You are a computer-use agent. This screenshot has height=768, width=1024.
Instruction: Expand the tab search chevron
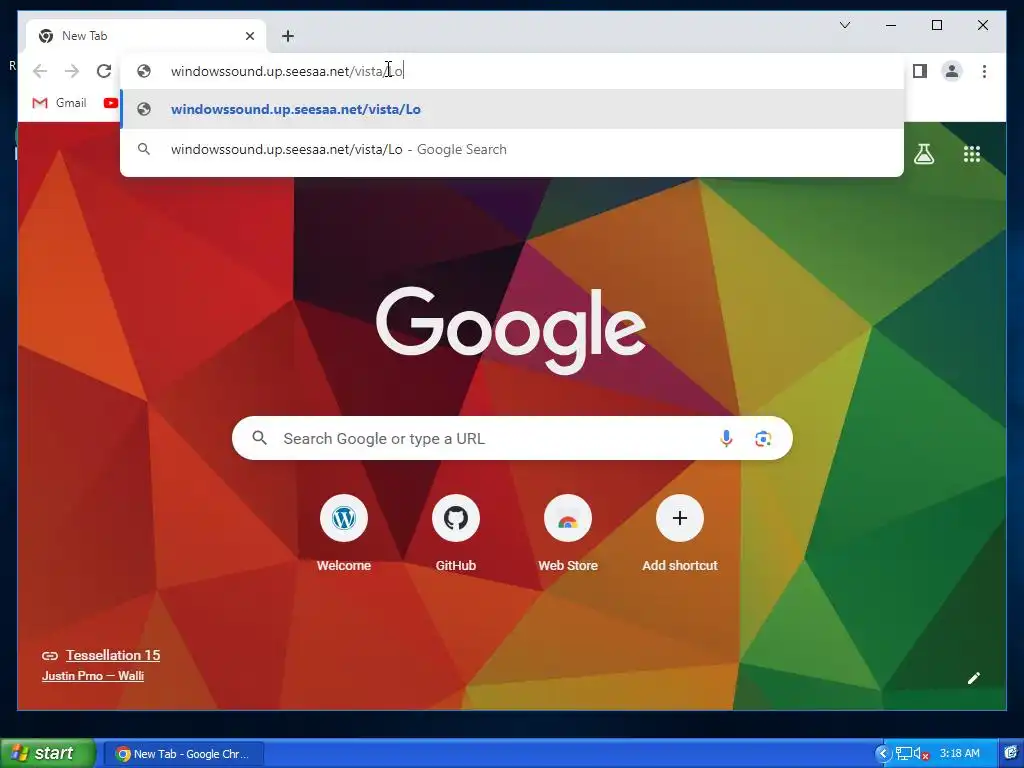(844, 25)
